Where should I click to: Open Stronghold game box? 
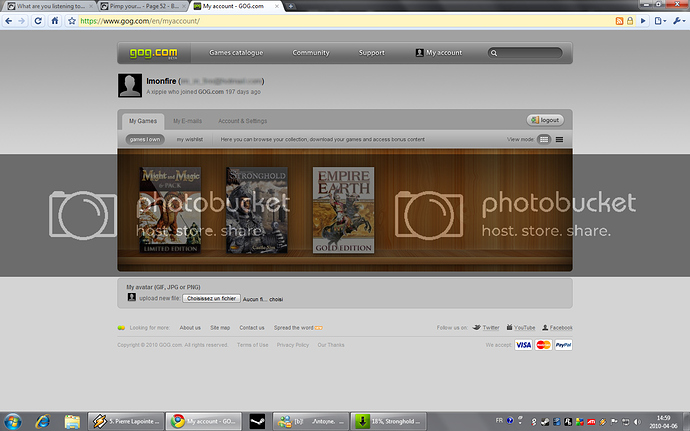tap(257, 210)
